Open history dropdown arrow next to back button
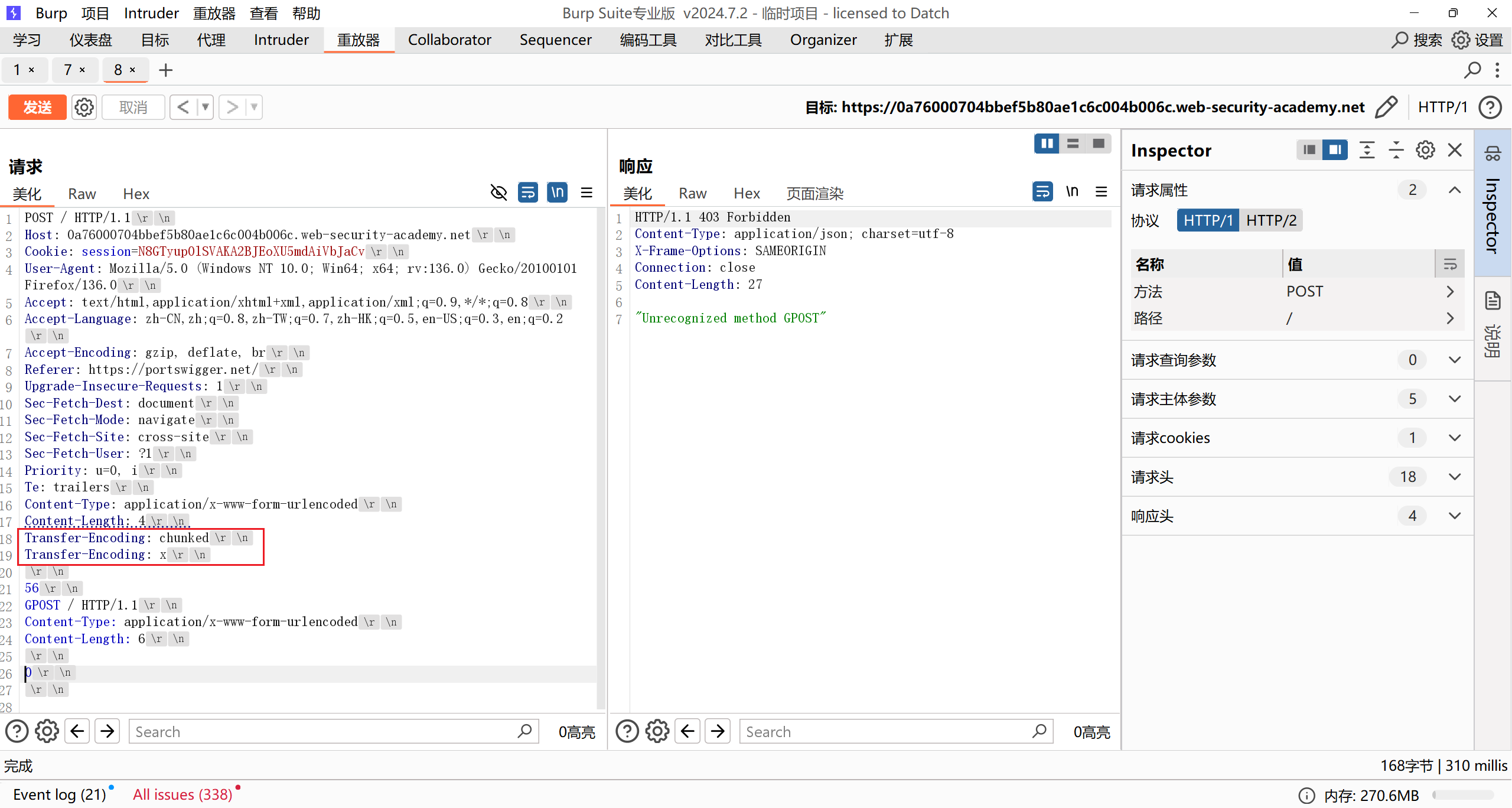Viewport: 1512px width, 808px height. tap(206, 107)
